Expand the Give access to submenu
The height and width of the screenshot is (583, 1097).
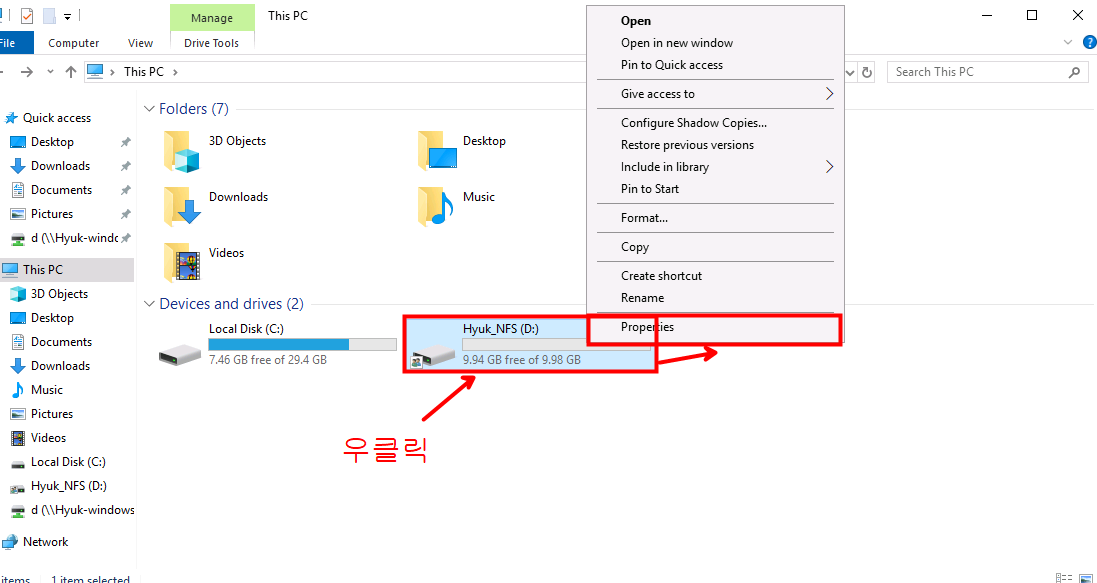click(x=830, y=94)
